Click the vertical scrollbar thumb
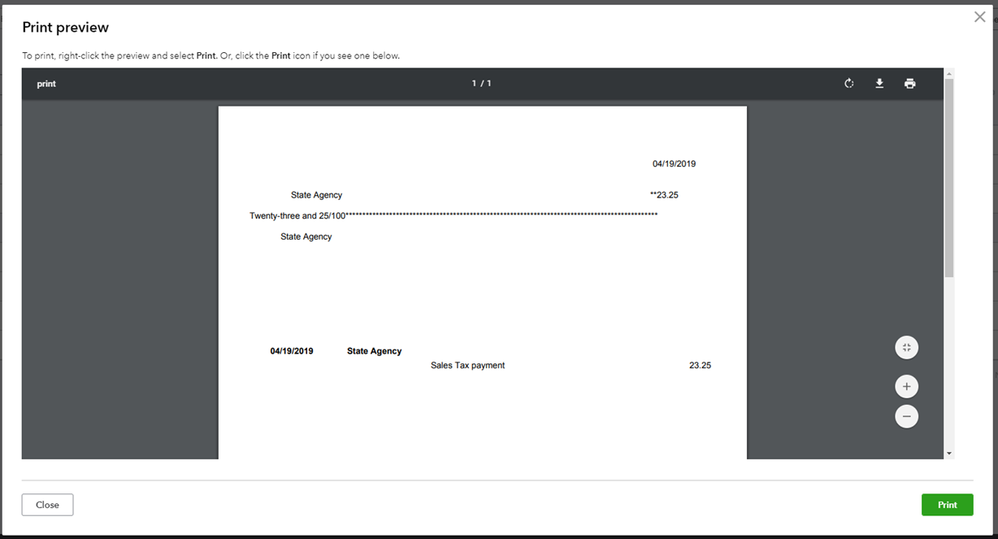 tap(949, 178)
